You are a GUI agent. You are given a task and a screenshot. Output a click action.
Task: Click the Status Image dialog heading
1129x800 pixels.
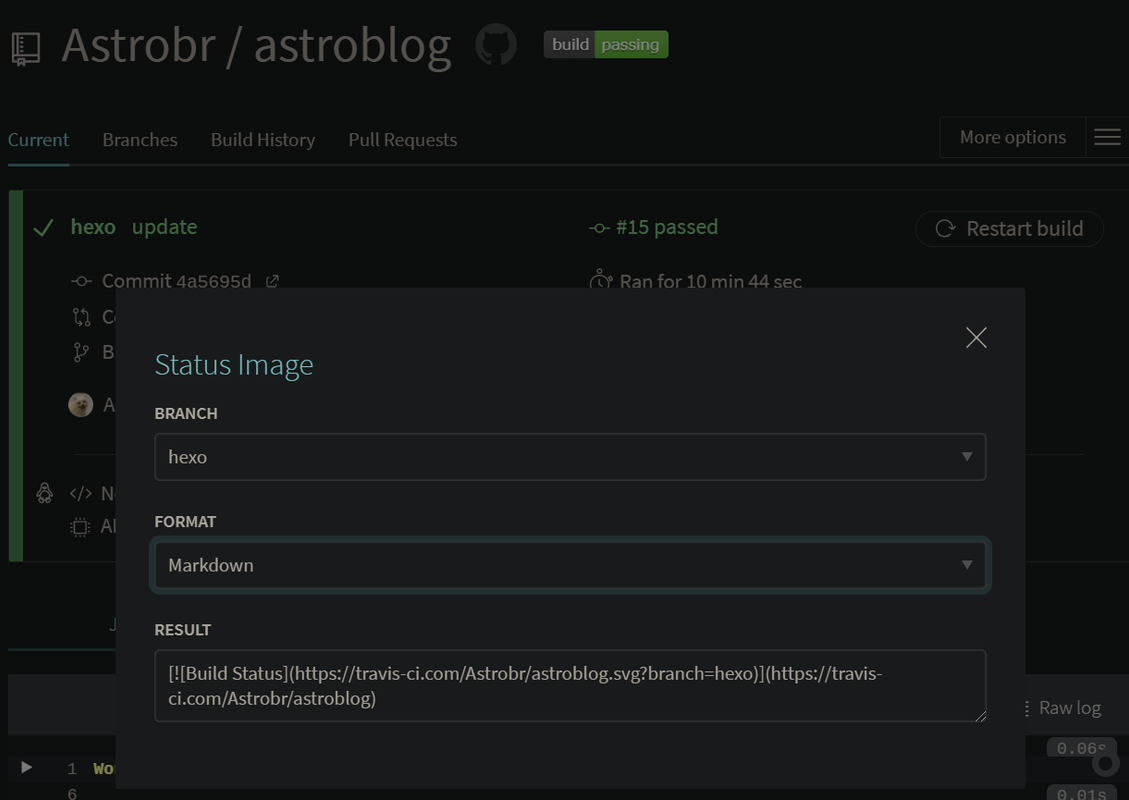pos(234,365)
